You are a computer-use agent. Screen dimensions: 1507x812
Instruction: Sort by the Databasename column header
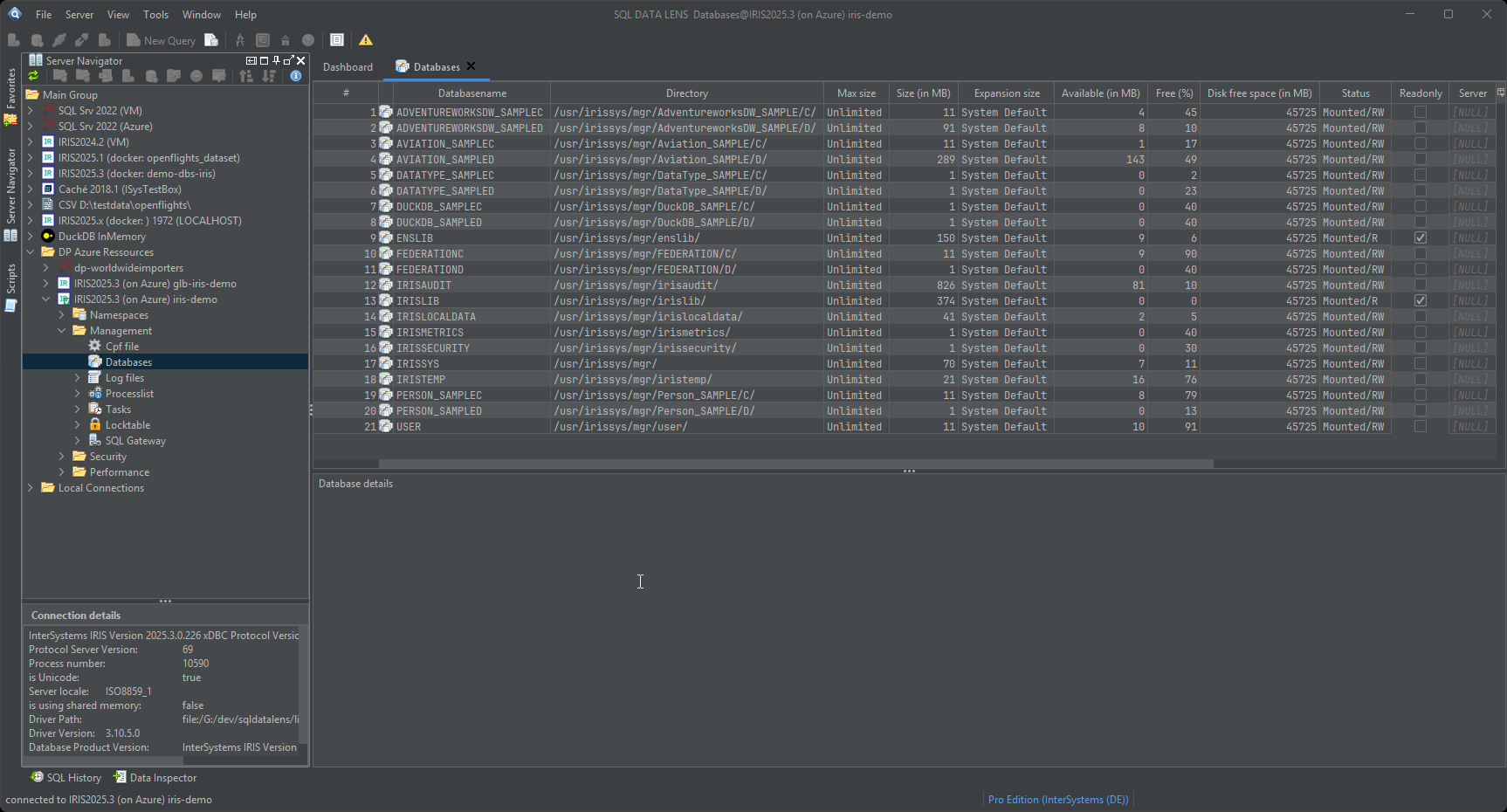point(471,93)
